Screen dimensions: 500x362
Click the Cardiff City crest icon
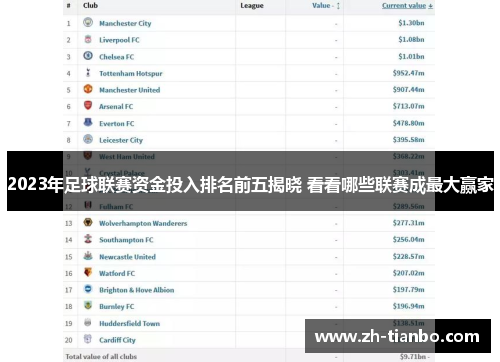point(88,339)
